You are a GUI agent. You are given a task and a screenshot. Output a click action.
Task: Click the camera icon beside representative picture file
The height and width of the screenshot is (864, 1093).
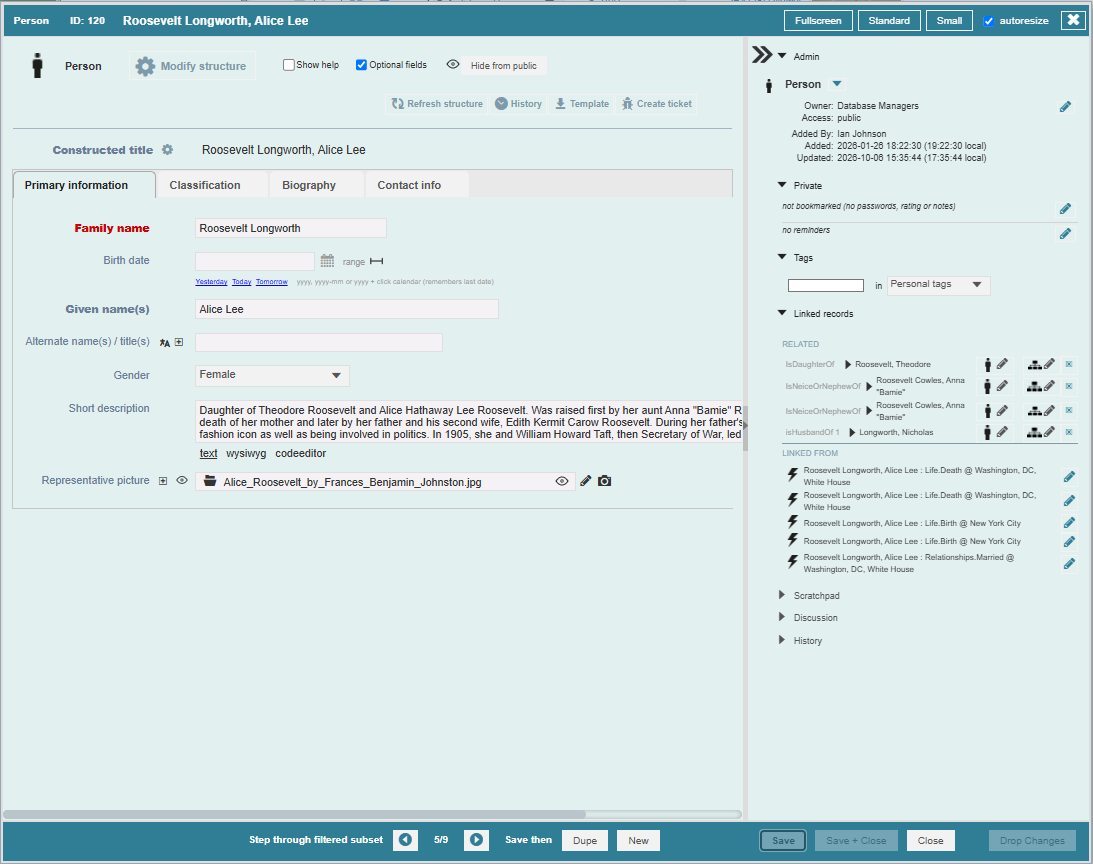coord(604,481)
